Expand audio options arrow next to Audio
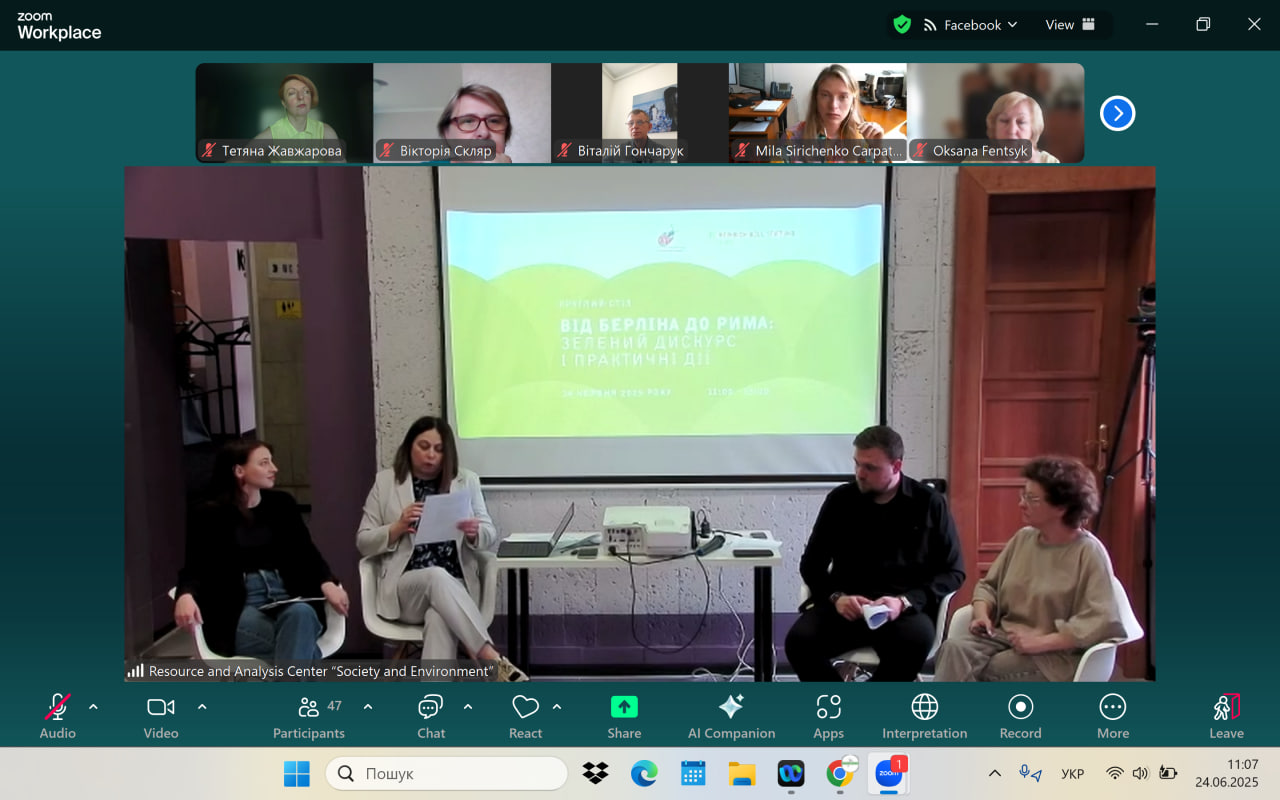The image size is (1280, 800). 93,707
